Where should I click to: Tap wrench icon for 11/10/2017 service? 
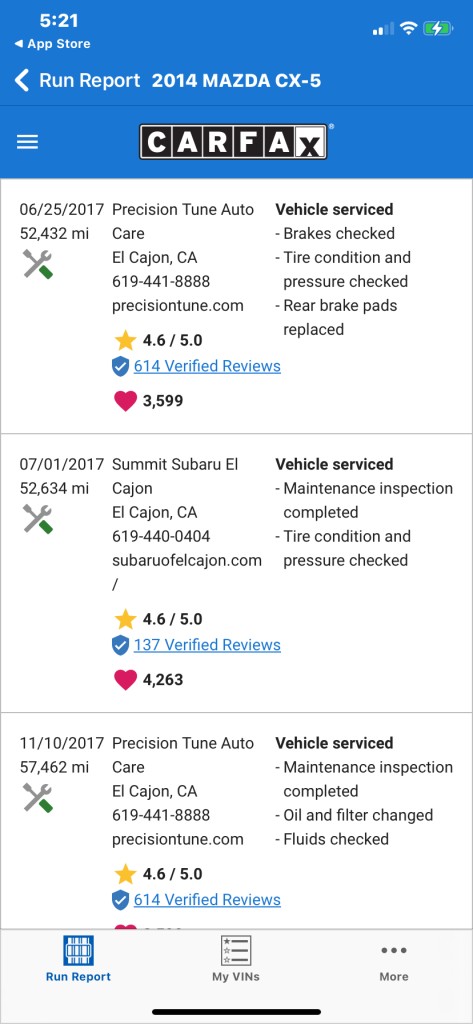pyautogui.click(x=37, y=797)
